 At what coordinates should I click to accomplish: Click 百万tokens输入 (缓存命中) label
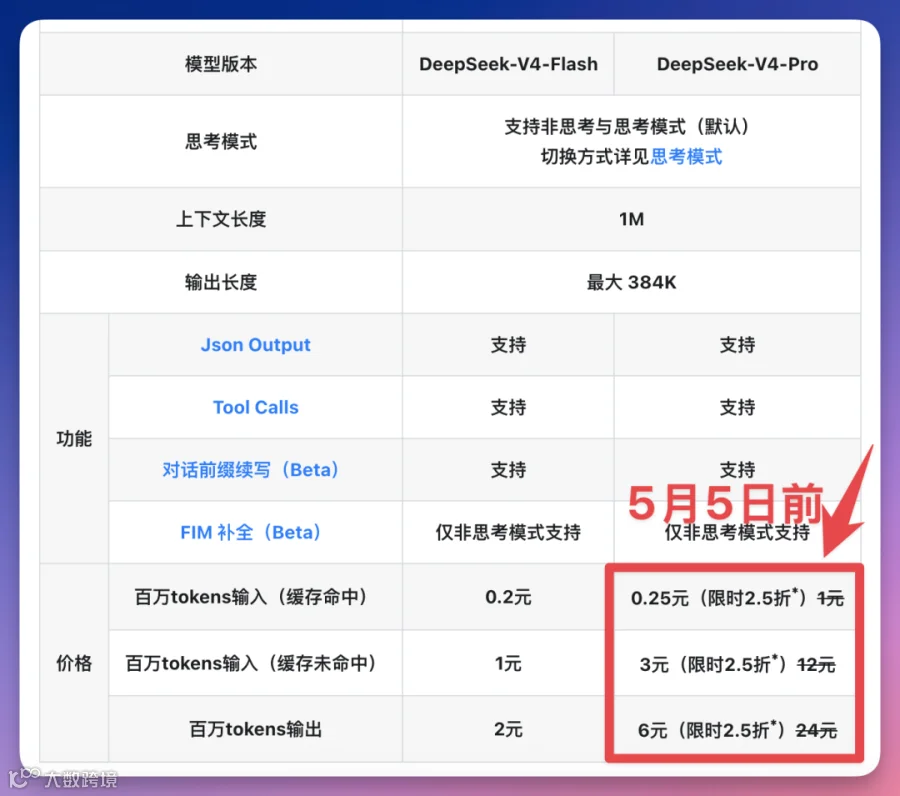251,597
